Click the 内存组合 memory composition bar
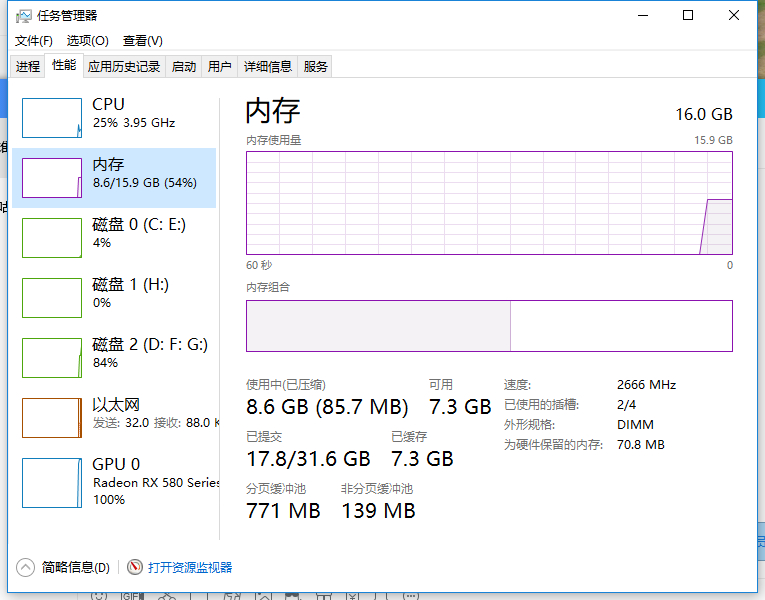 click(x=489, y=326)
